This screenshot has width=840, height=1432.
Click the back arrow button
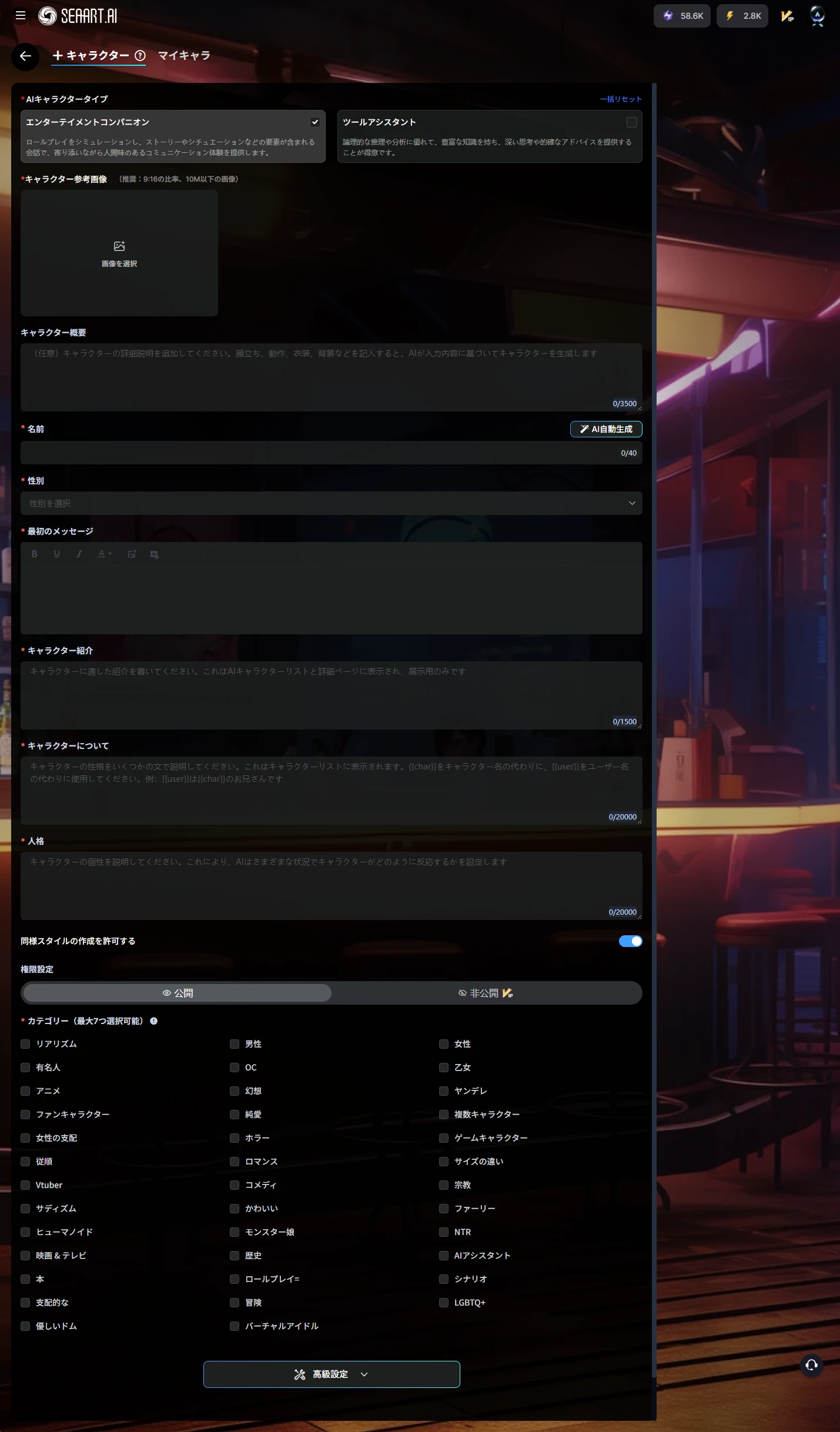(x=25, y=56)
